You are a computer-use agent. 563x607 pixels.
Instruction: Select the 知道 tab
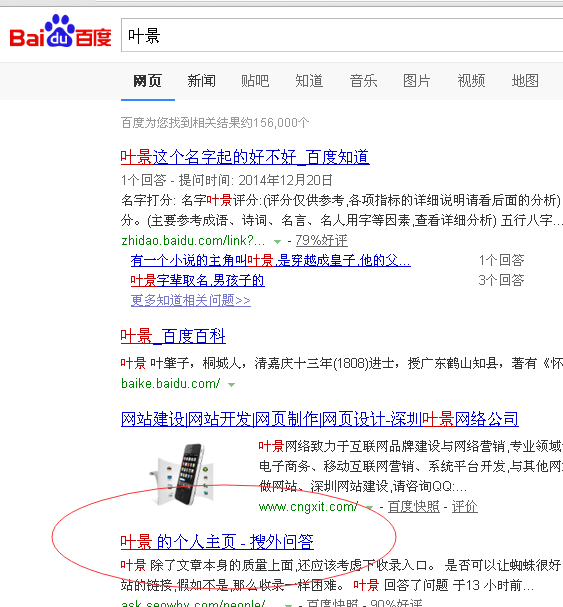(309, 81)
